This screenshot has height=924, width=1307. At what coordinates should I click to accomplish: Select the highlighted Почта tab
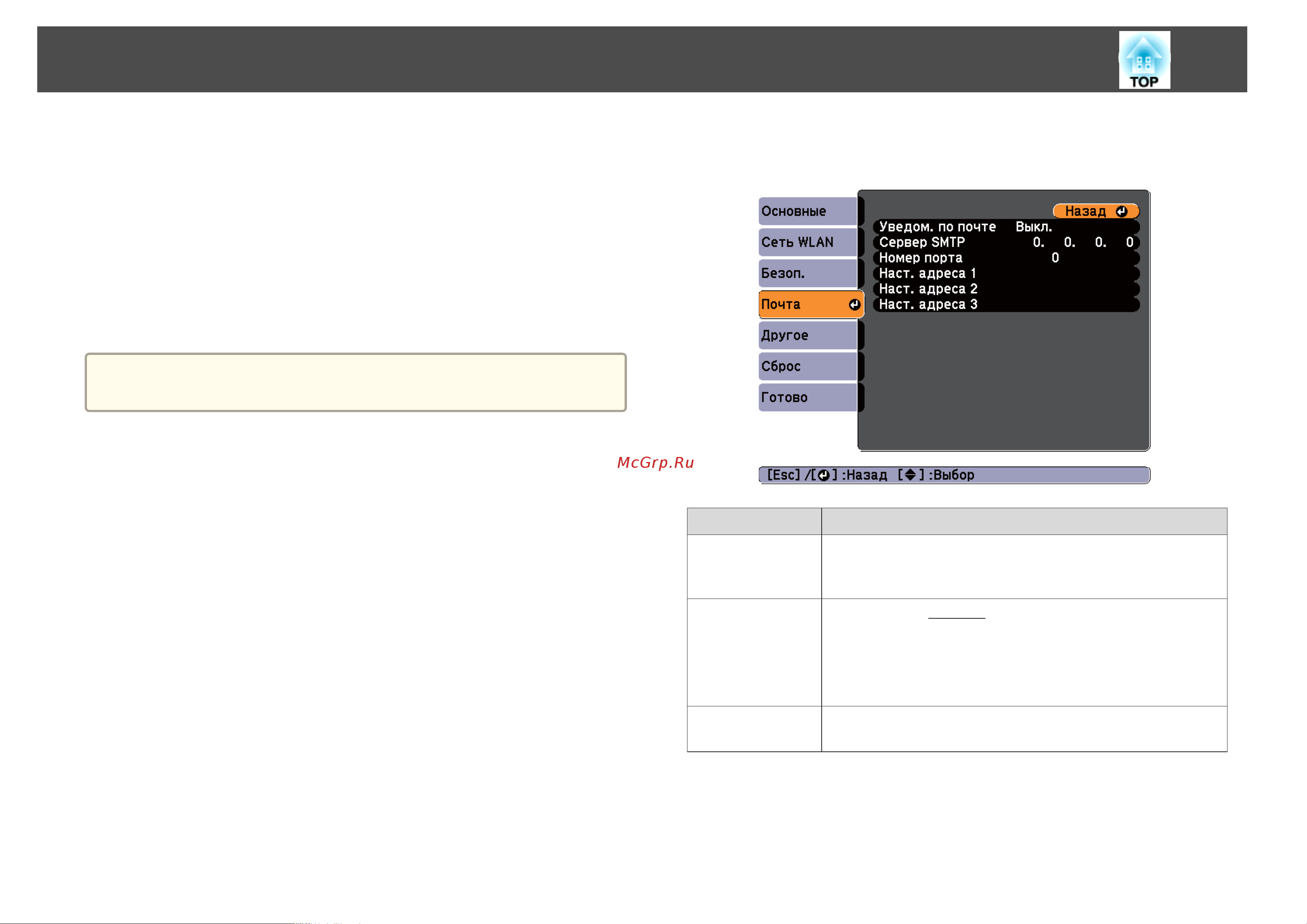(811, 304)
